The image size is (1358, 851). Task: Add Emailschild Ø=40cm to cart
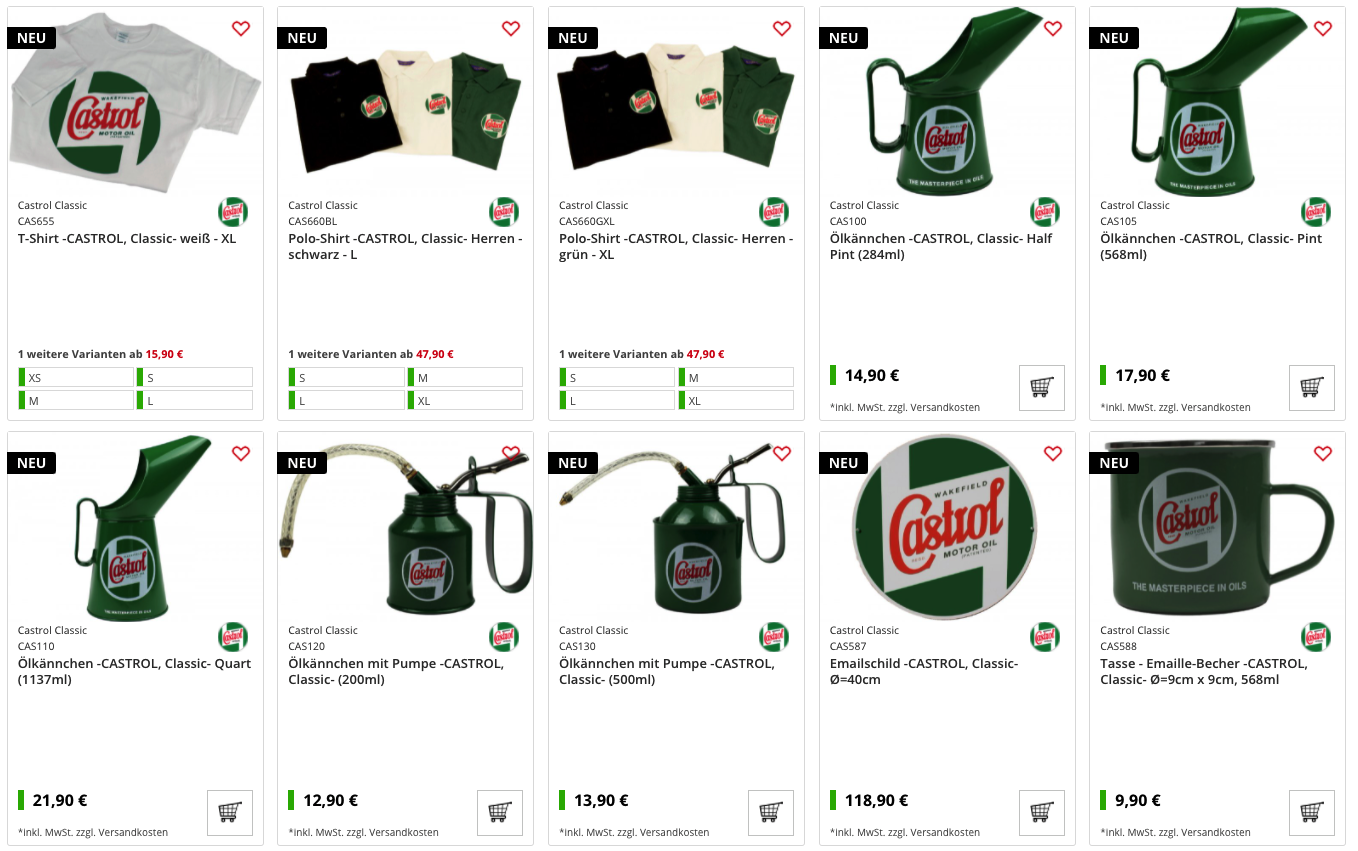point(1041,812)
